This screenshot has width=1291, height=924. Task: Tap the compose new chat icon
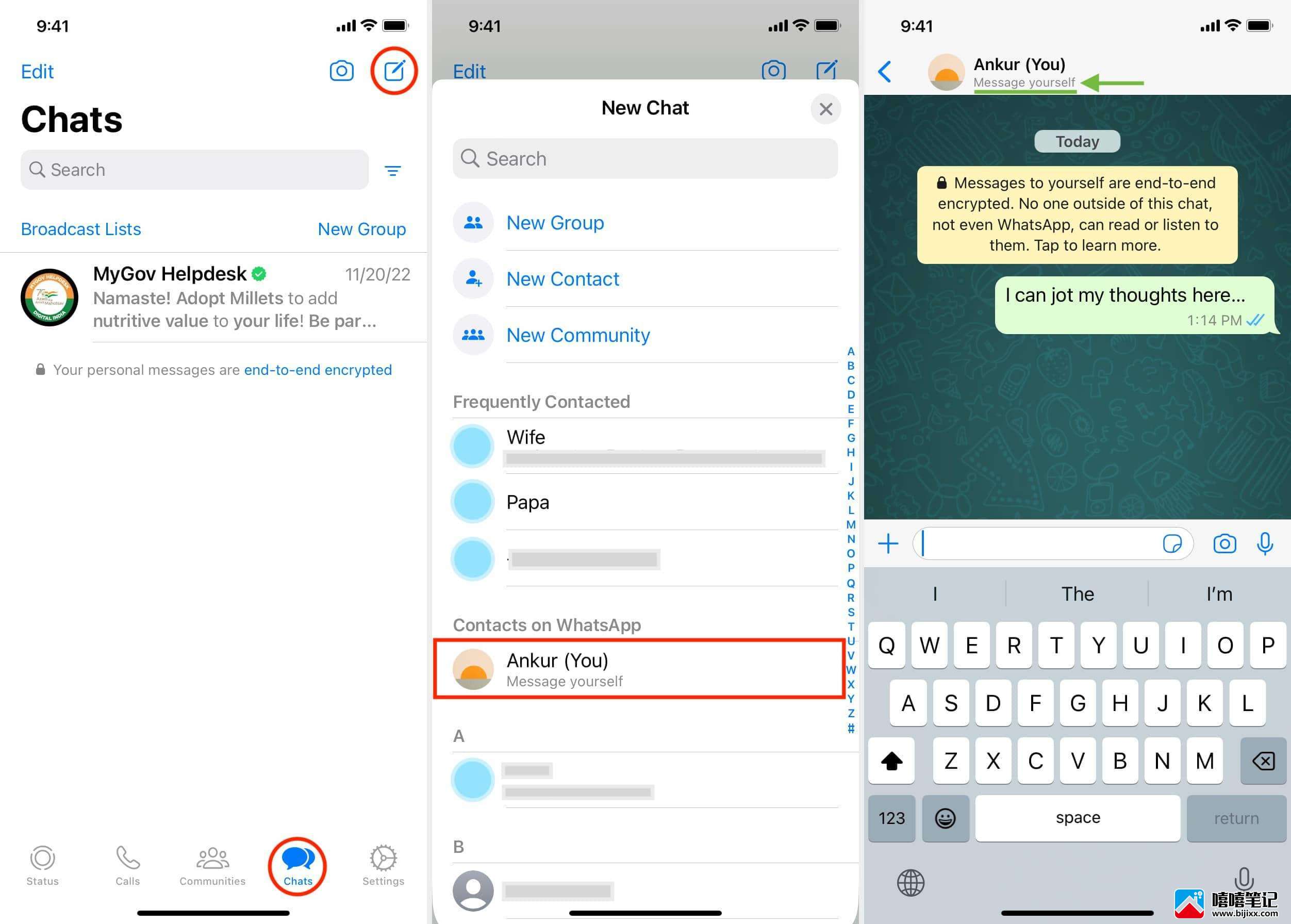pos(396,69)
